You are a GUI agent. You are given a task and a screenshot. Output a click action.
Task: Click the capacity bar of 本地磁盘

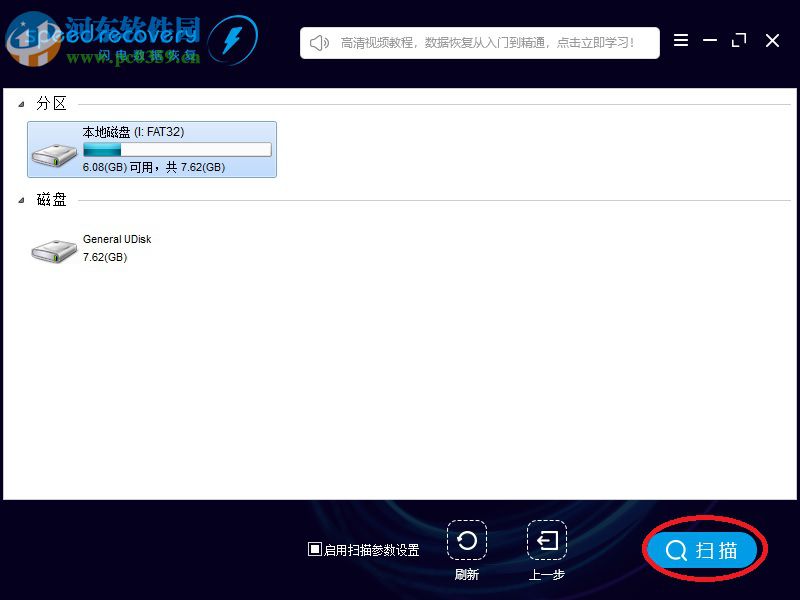[x=178, y=149]
